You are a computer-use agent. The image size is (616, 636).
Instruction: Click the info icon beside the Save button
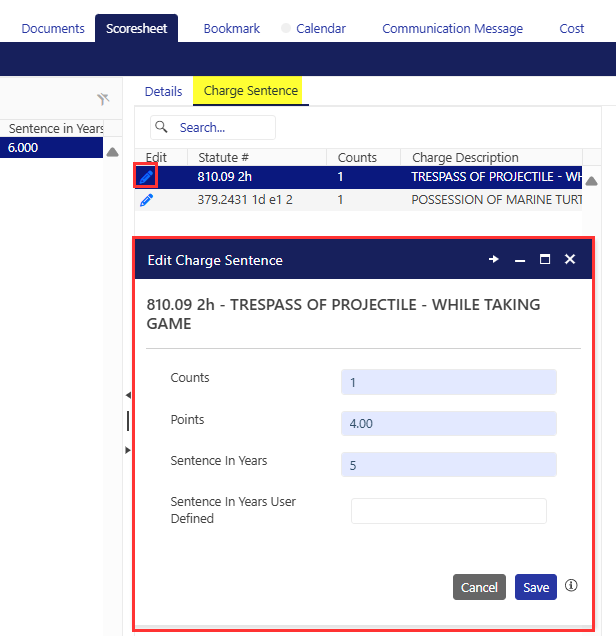[571, 586]
